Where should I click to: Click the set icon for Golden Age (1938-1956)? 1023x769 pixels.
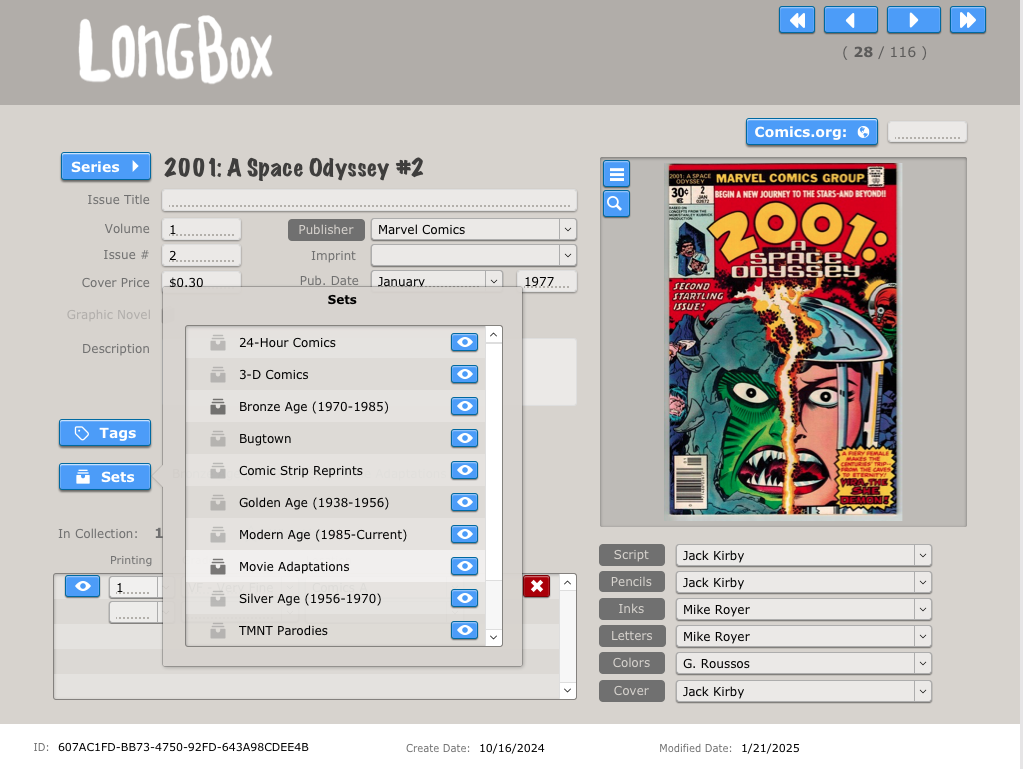[x=218, y=503]
